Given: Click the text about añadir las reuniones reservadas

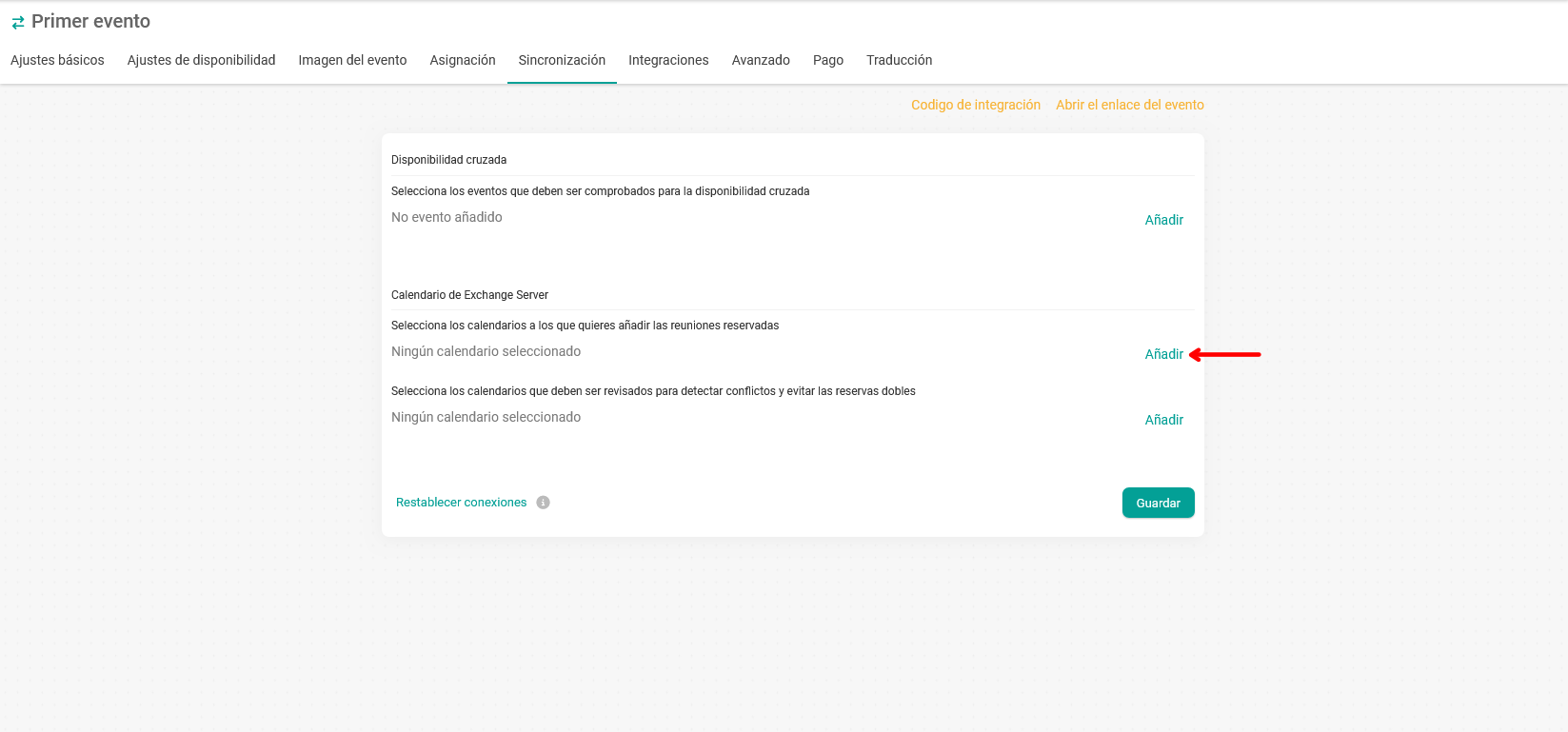Looking at the screenshot, I should (585, 326).
